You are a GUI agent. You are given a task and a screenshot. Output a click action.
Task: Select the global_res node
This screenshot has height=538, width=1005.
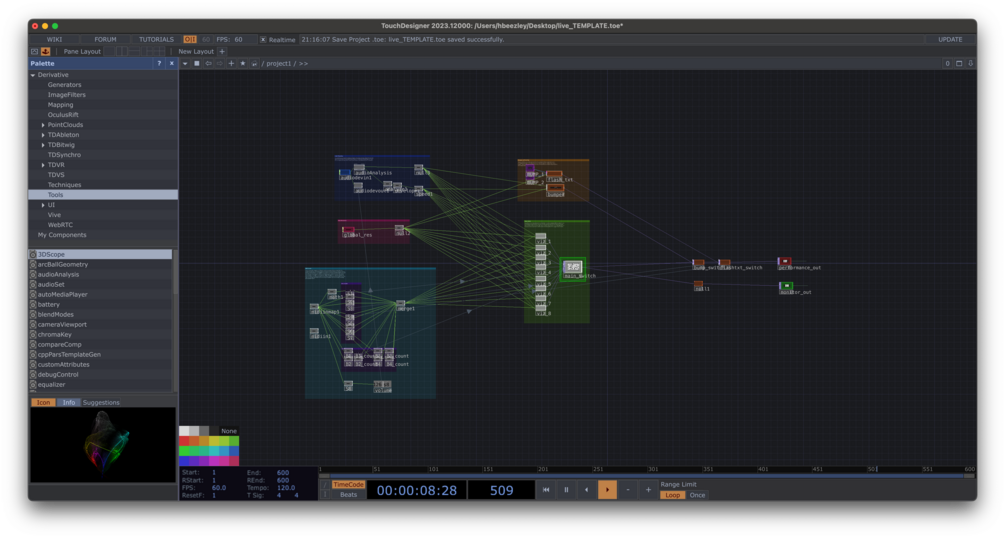348,230
